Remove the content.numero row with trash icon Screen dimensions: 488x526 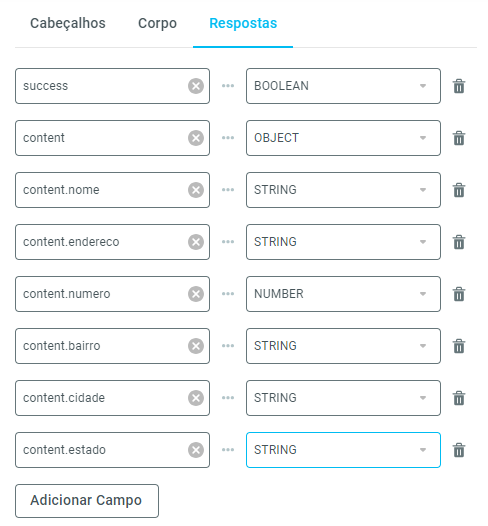point(459,294)
